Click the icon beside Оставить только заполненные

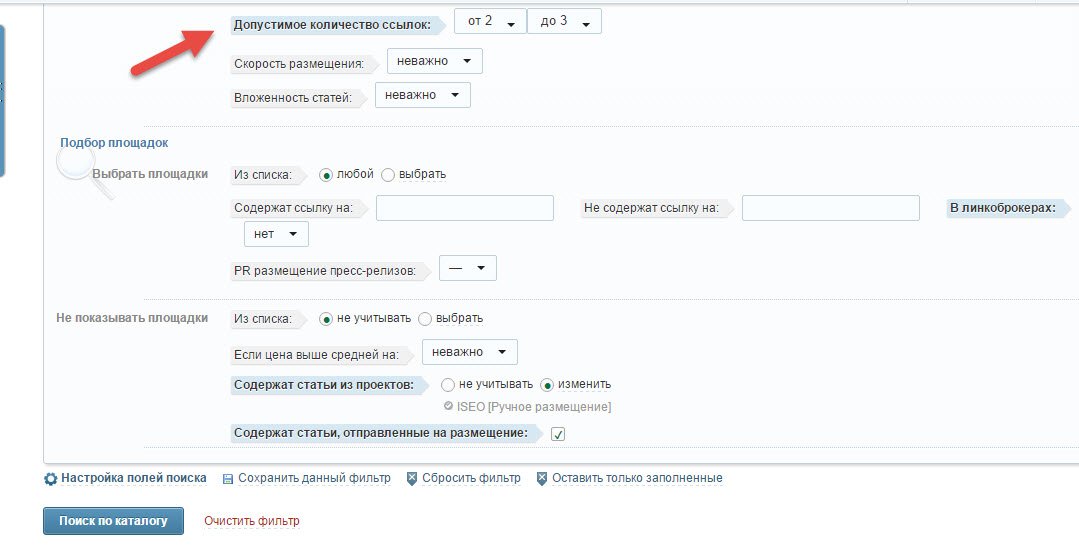point(542,478)
